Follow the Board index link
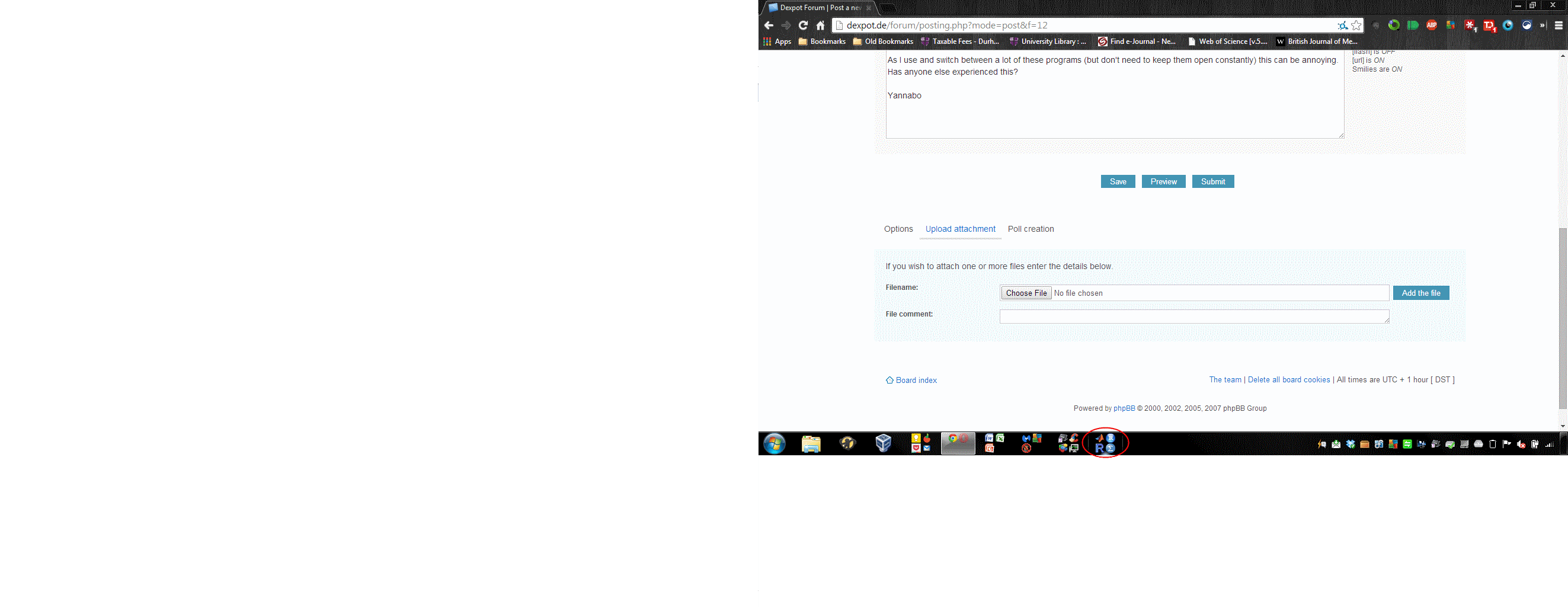Viewport: 1568px width, 607px height. [916, 380]
